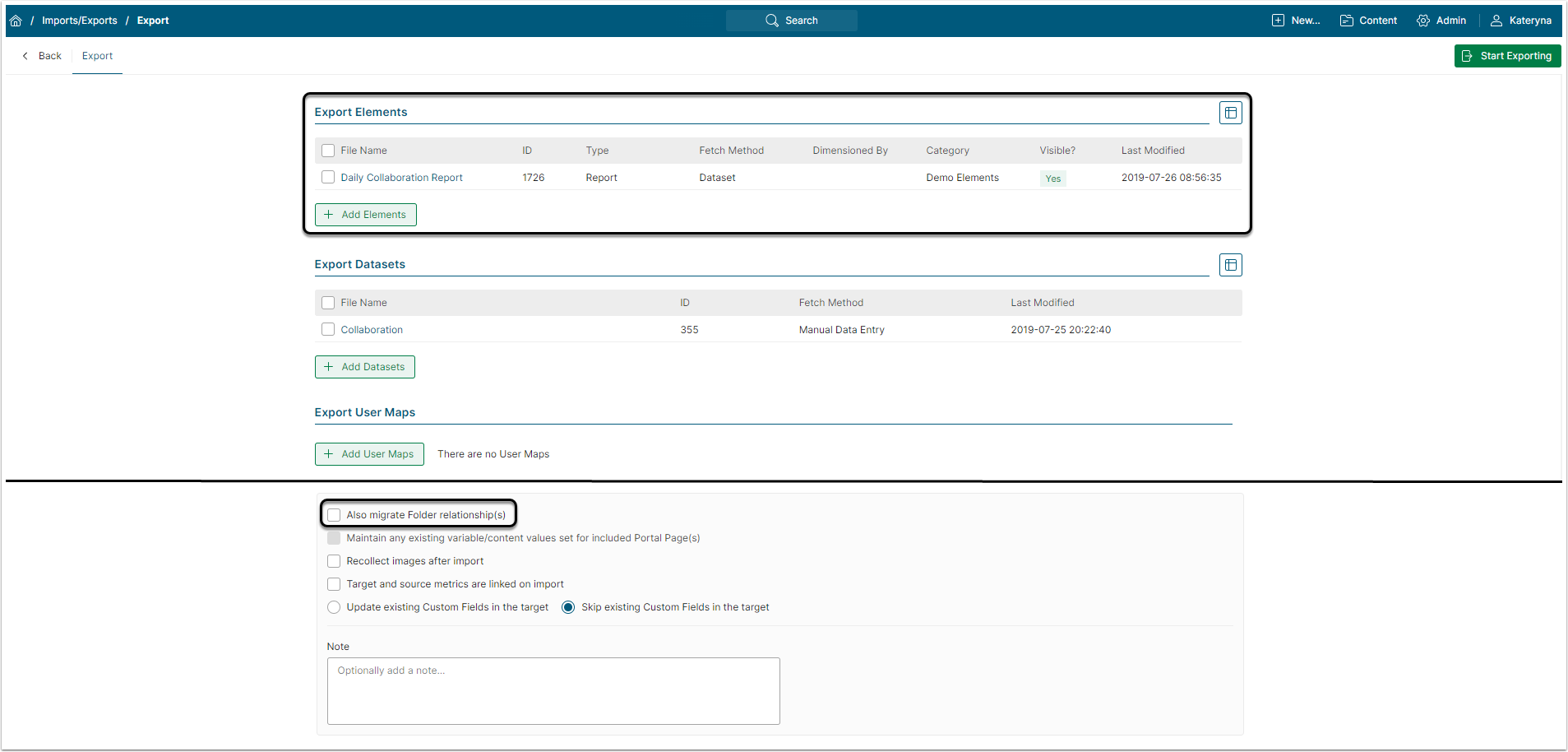Select the Export tab

pyautogui.click(x=97, y=56)
